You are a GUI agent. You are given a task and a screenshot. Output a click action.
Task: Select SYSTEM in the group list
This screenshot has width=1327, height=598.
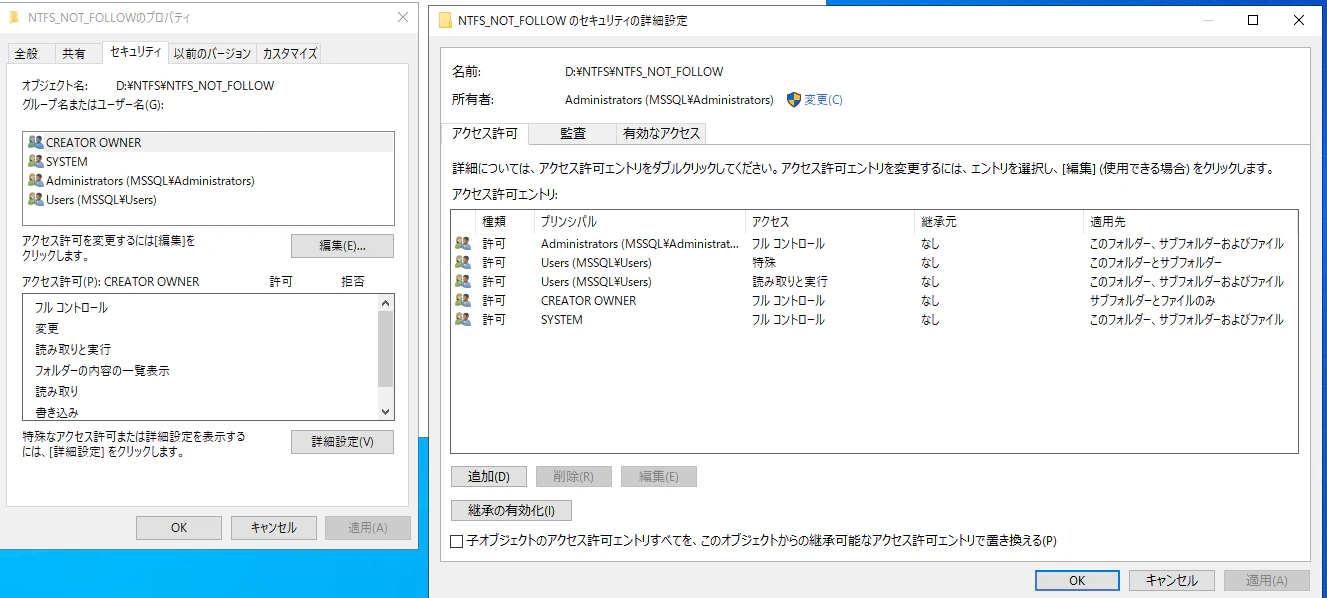point(208,161)
